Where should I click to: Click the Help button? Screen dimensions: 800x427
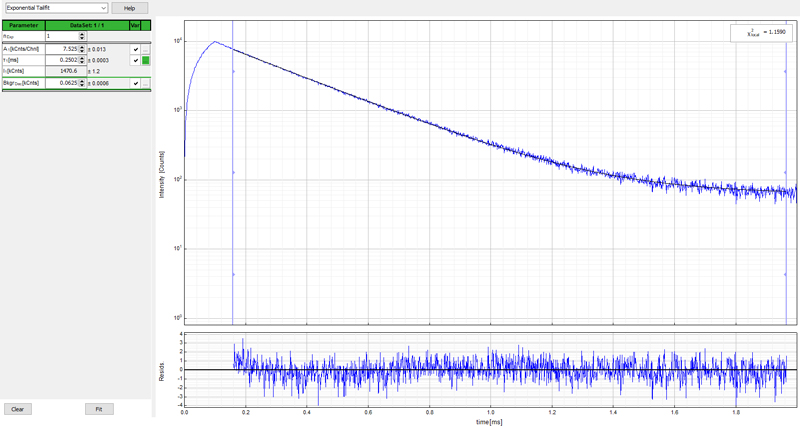(129, 7)
